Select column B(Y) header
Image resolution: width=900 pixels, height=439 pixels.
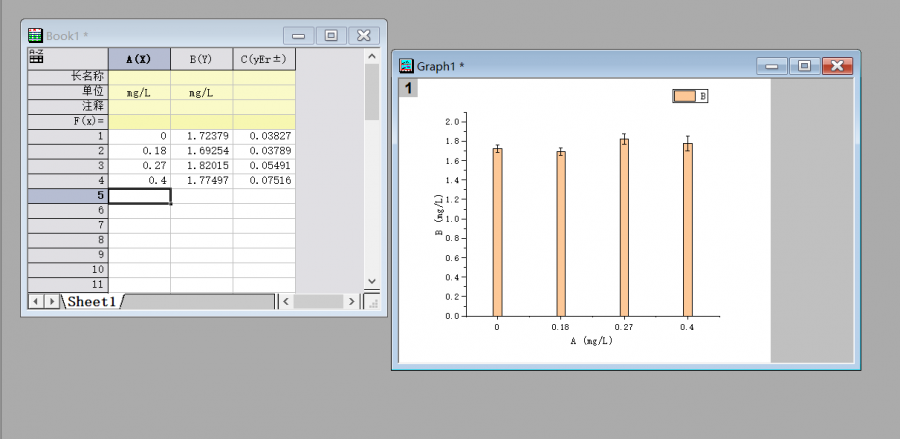(x=201, y=58)
